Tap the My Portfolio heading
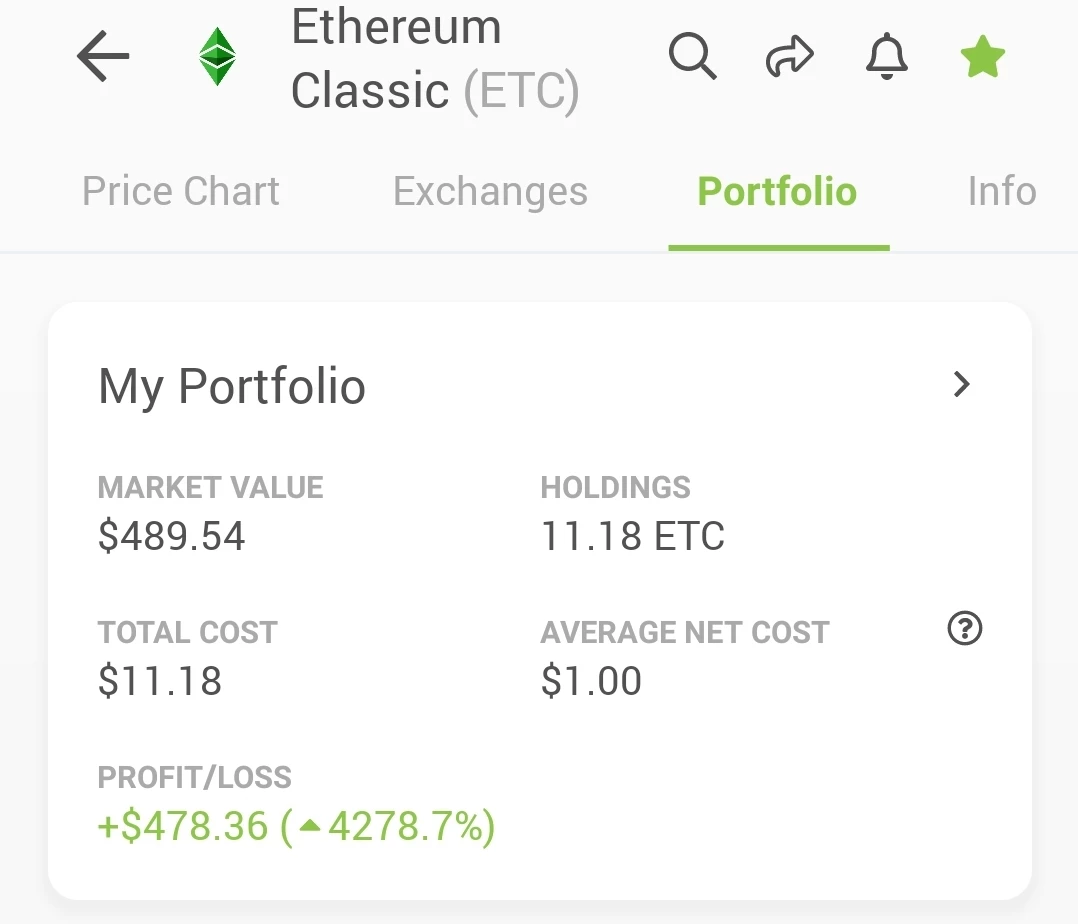1078x924 pixels. [x=232, y=386]
